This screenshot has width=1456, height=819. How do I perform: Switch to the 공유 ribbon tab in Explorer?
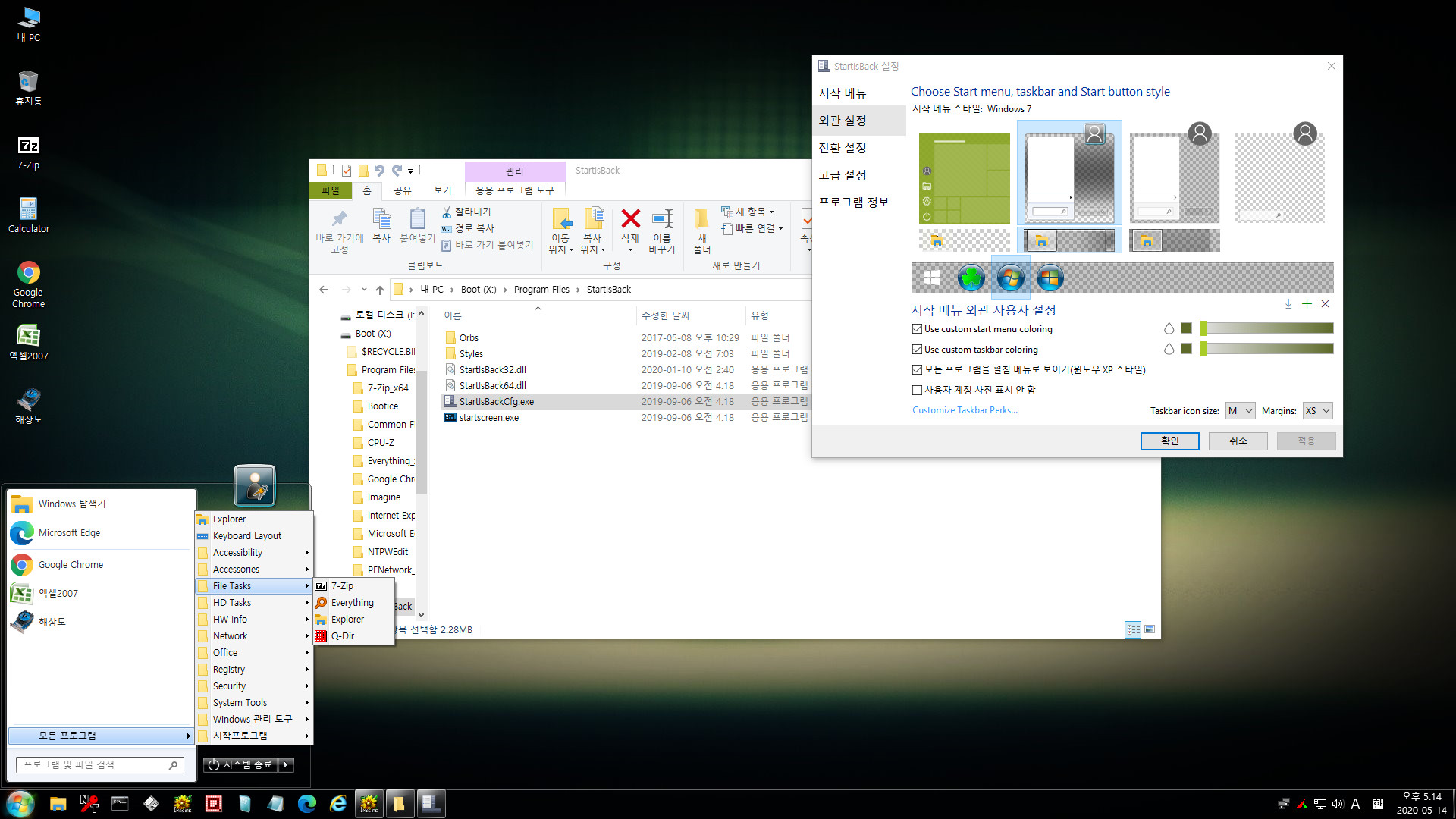[403, 190]
